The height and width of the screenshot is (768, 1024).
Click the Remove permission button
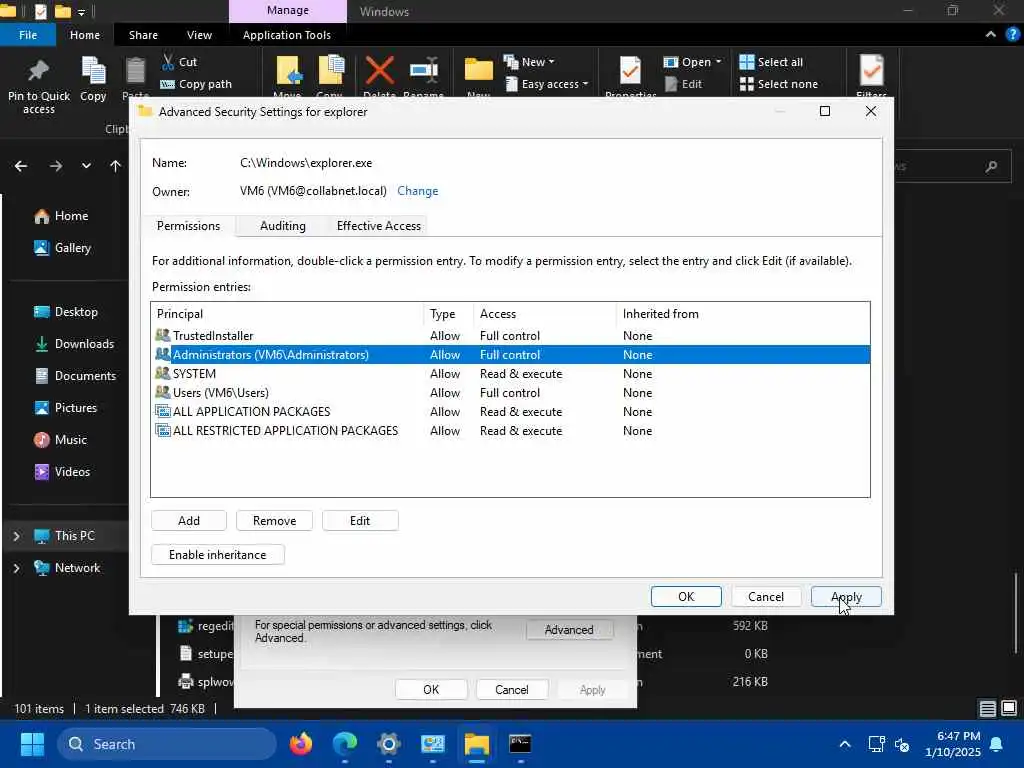(x=274, y=520)
